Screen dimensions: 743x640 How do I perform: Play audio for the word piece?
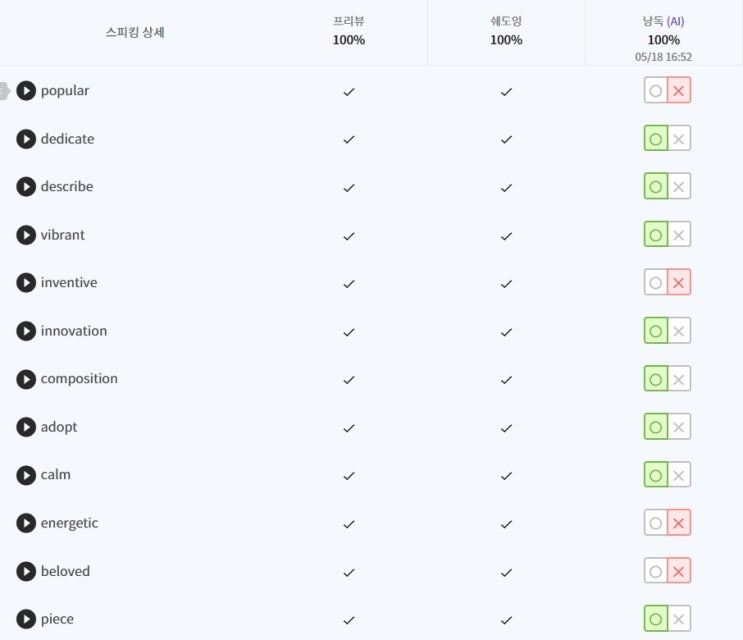(26, 619)
